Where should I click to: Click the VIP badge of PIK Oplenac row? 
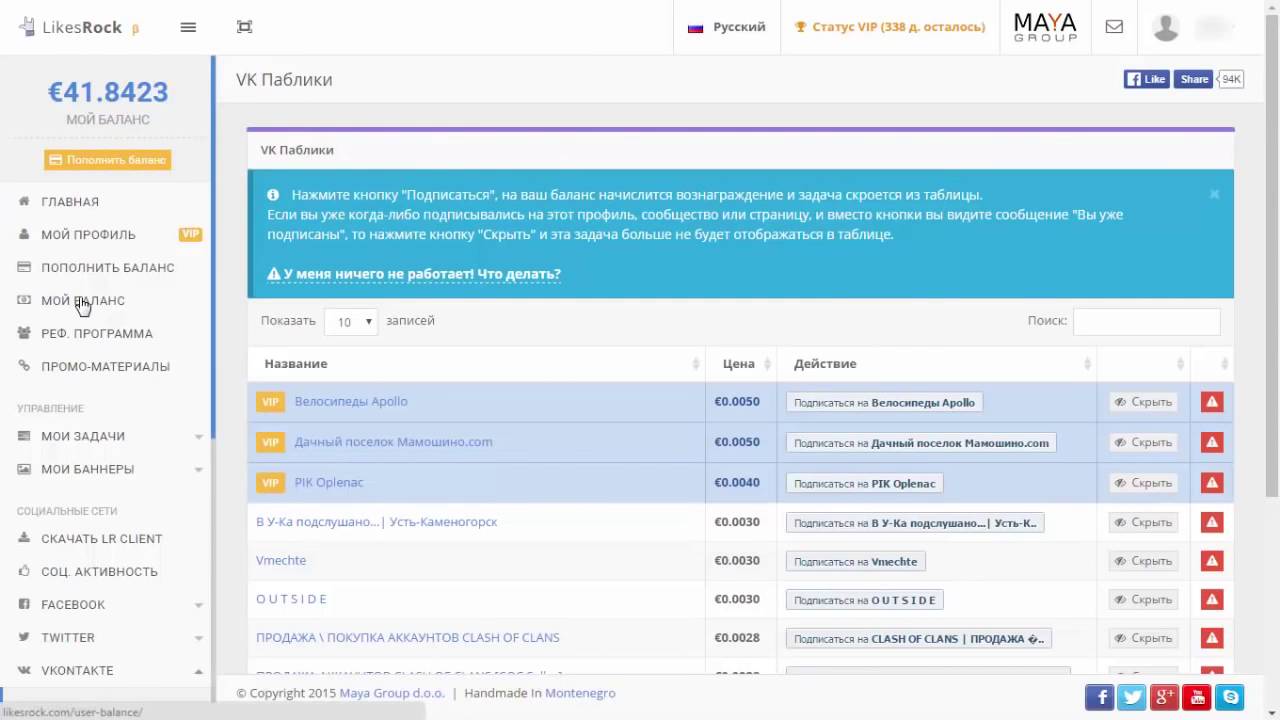(x=270, y=483)
